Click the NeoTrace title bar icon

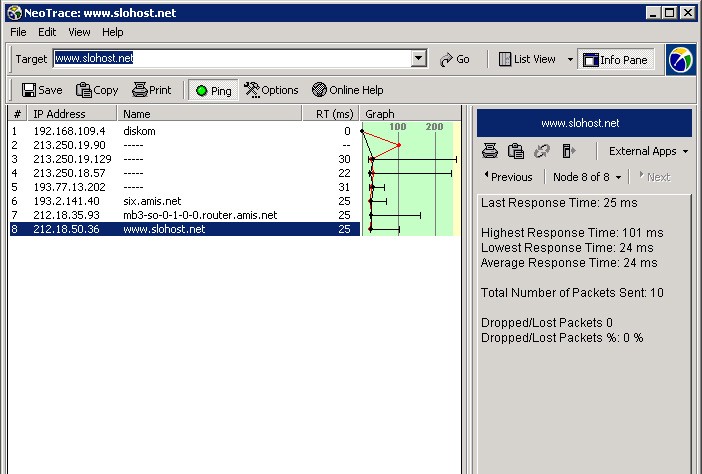(15, 13)
